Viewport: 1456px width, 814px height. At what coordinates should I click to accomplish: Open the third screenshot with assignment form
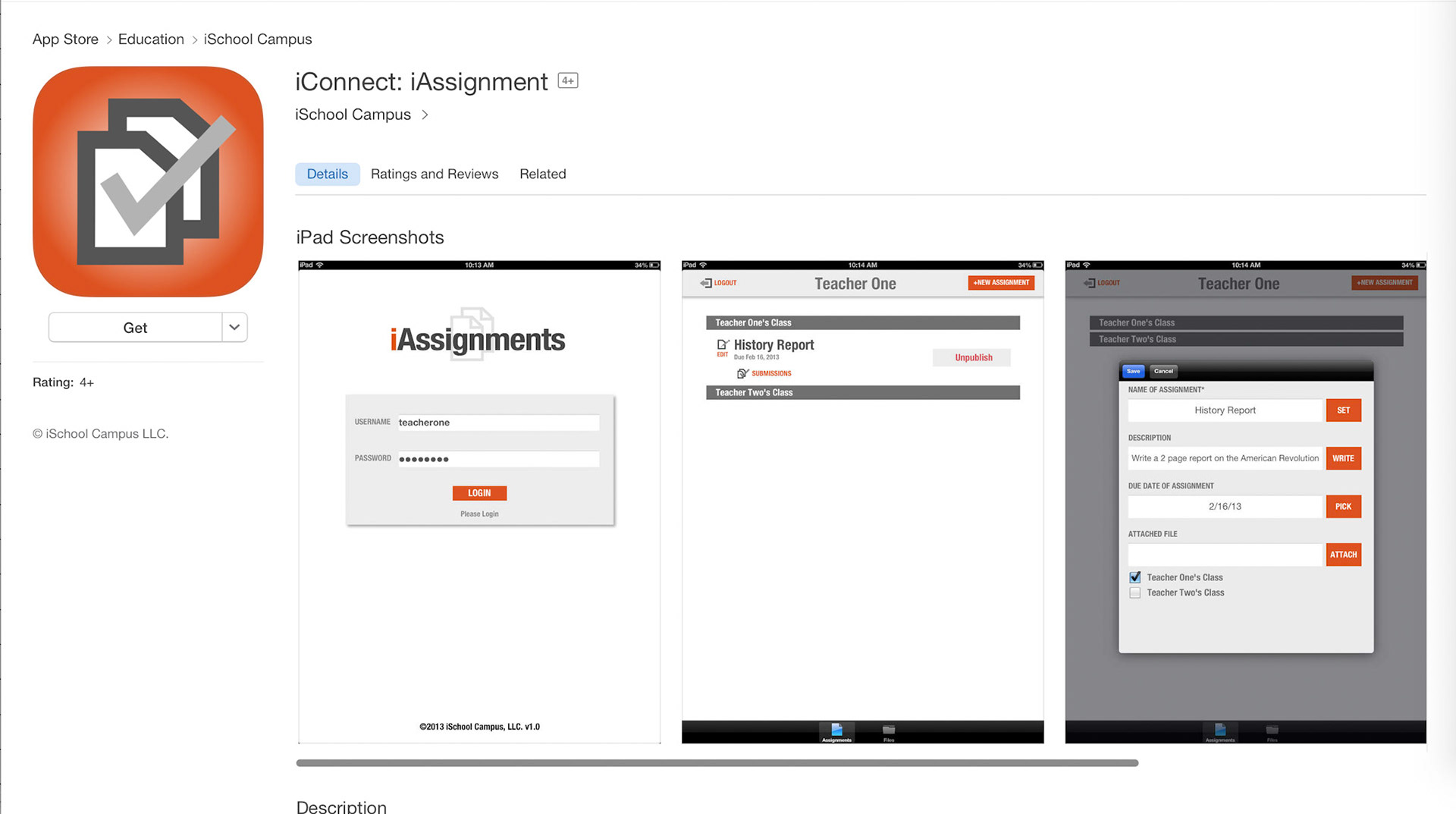click(1246, 501)
